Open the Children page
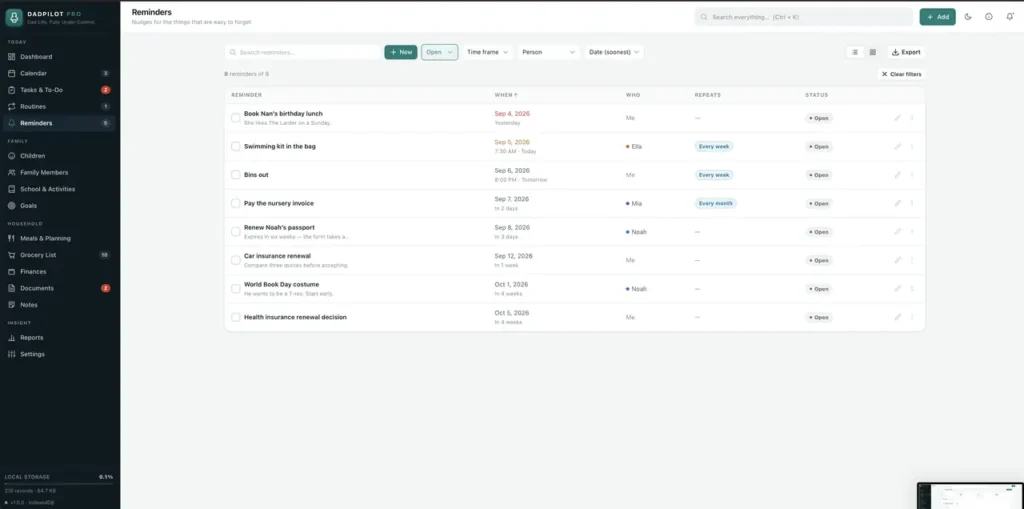The height and width of the screenshot is (509, 1024). pos(59,156)
